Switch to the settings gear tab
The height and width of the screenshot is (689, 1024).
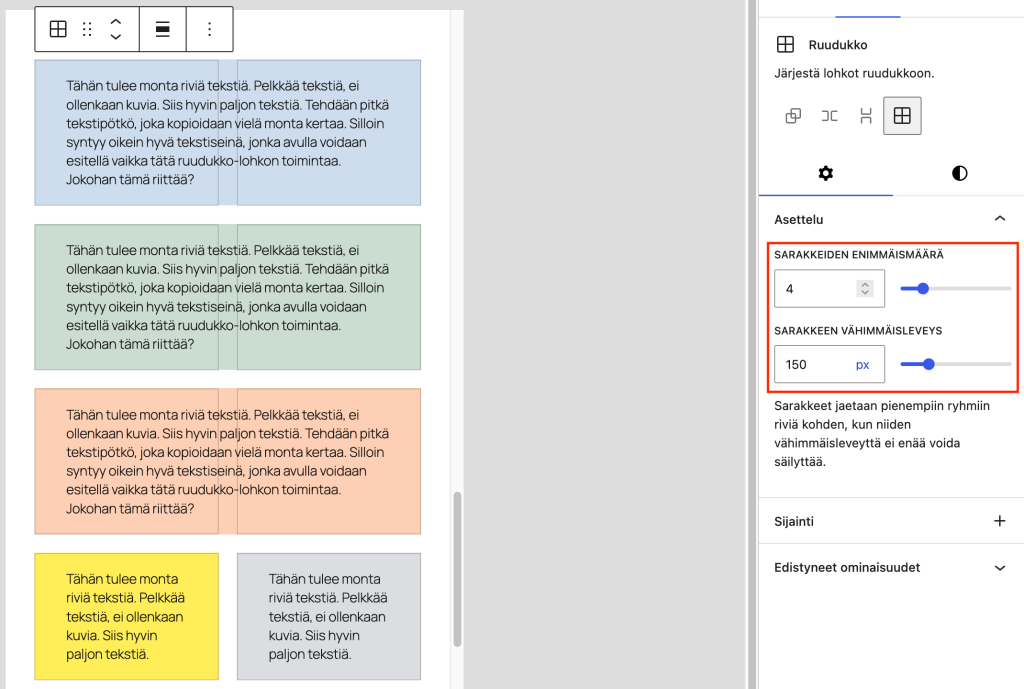click(x=825, y=173)
